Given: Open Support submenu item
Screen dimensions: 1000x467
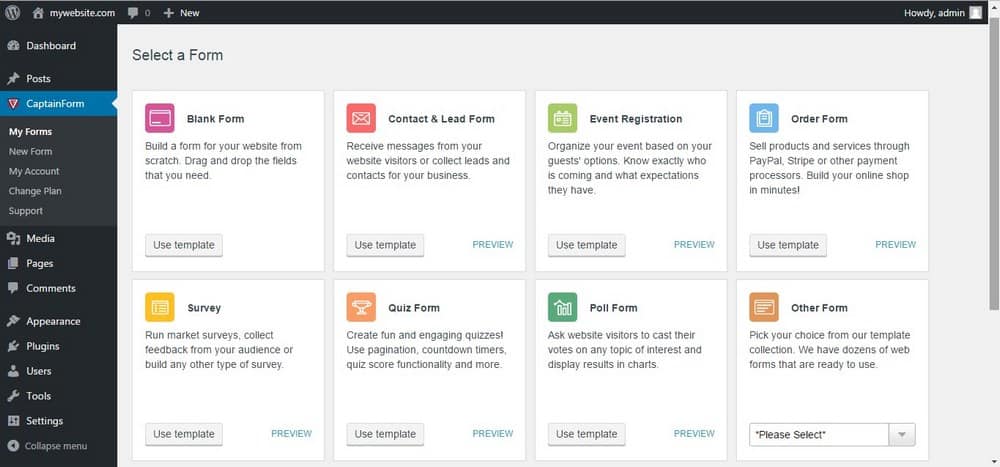Looking at the screenshot, I should [x=26, y=211].
